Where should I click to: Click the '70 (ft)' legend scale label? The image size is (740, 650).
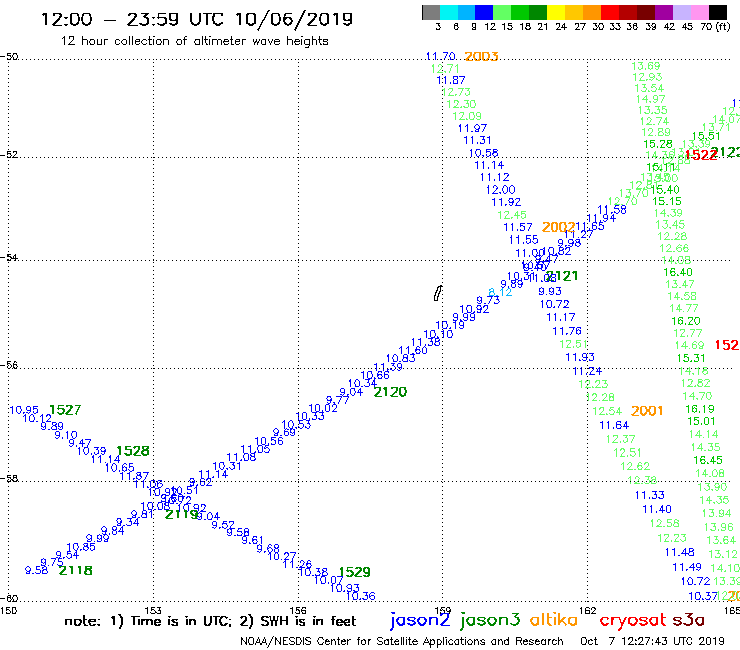715,26
